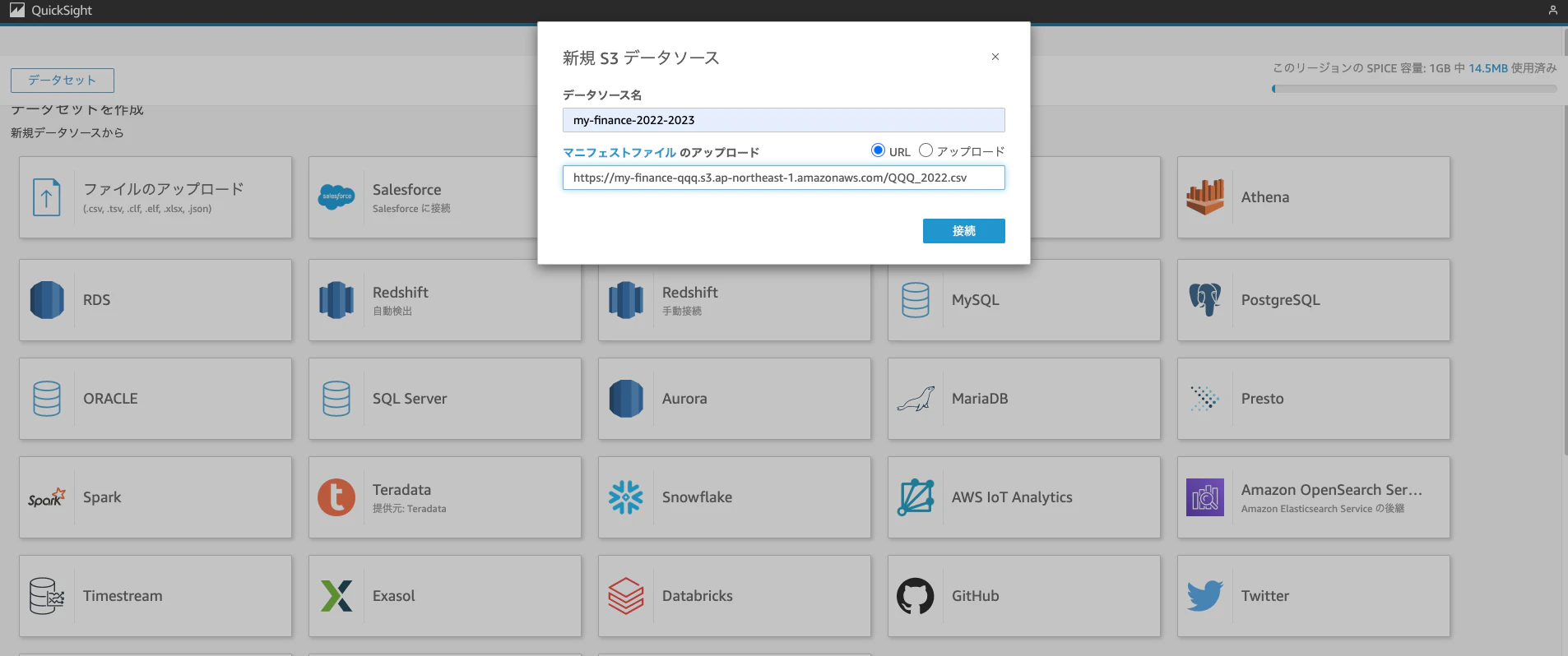Select the Presto card label
This screenshot has width=1568, height=656.
click(1263, 399)
